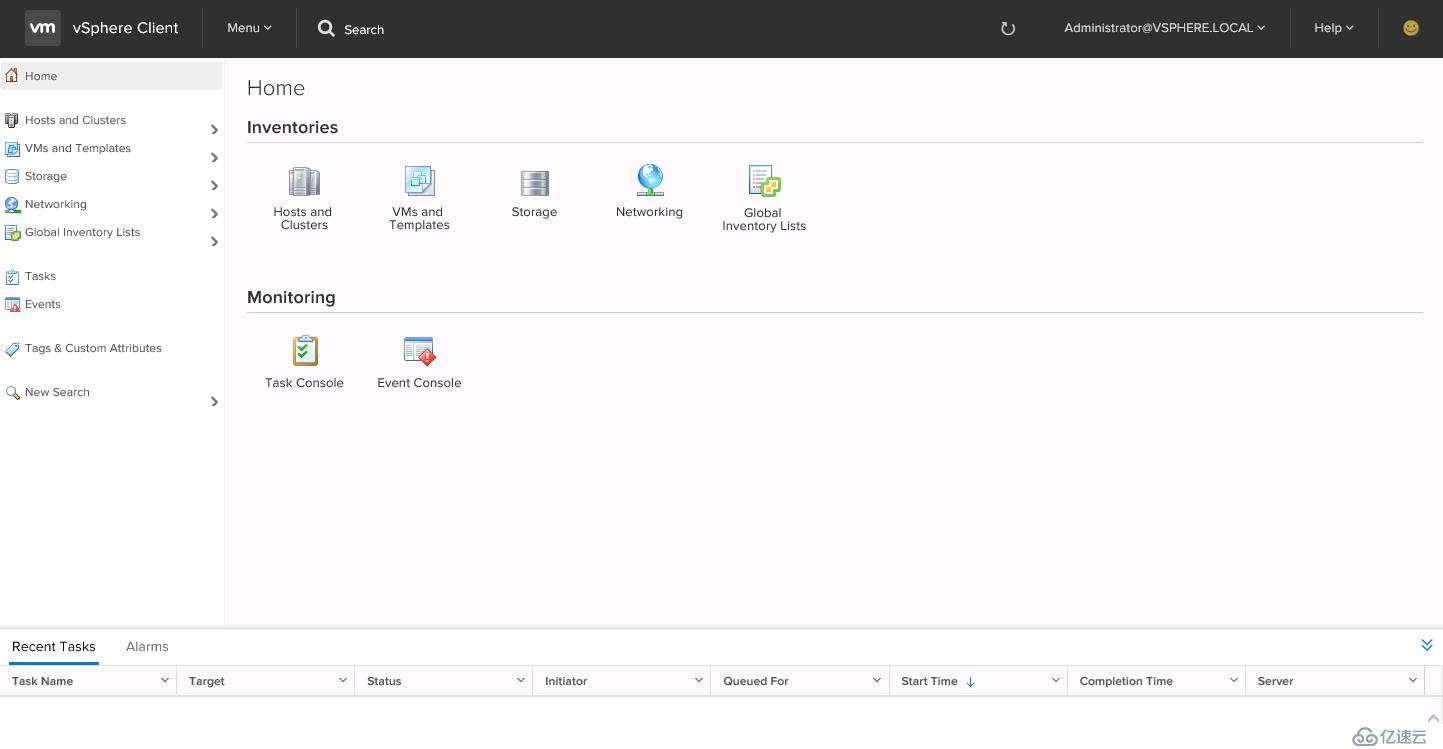Viewport: 1443px width, 749px height.
Task: Click the Search input field
Action: coord(364,29)
